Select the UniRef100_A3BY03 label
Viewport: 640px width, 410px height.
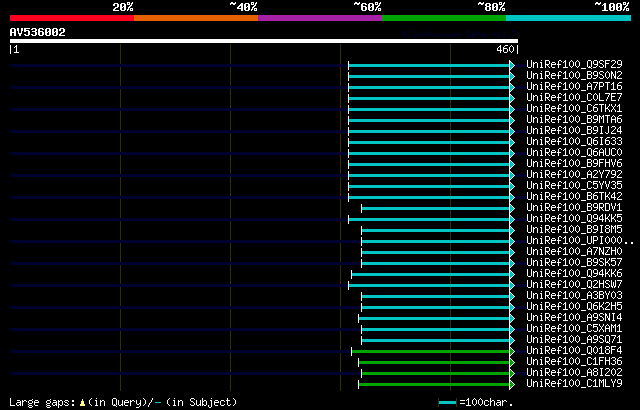(574, 295)
